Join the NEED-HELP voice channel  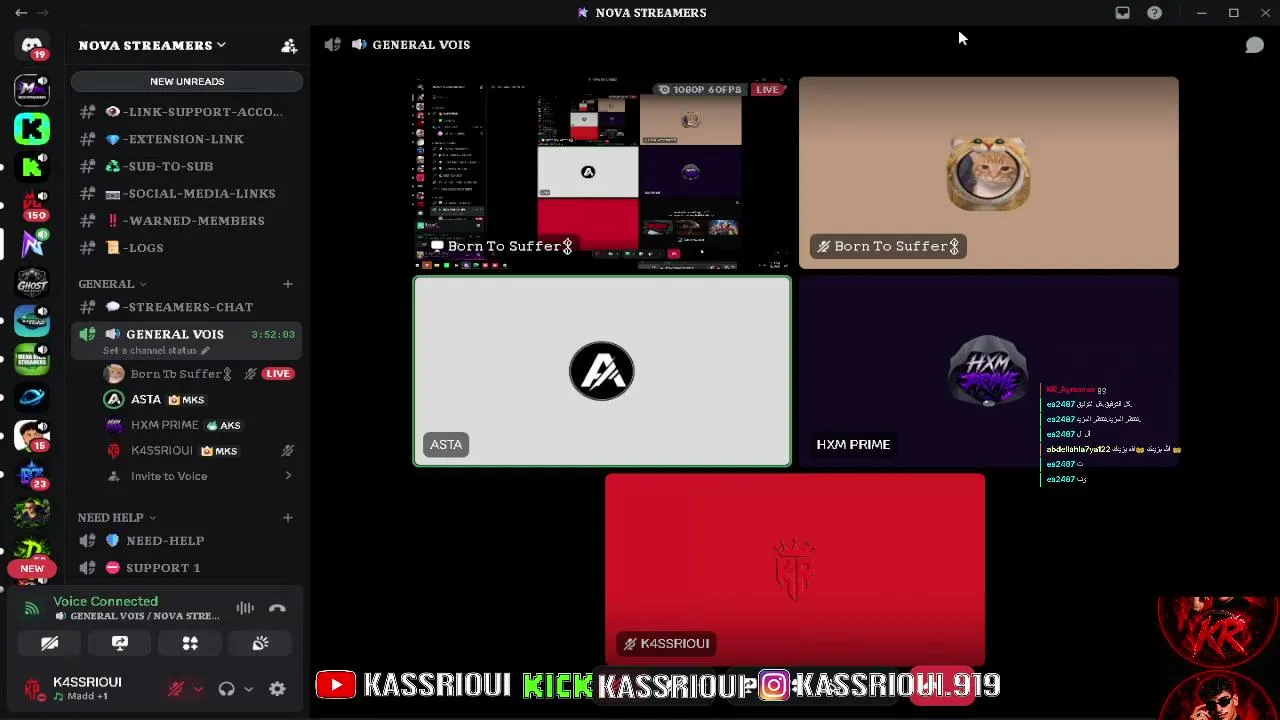point(187,541)
